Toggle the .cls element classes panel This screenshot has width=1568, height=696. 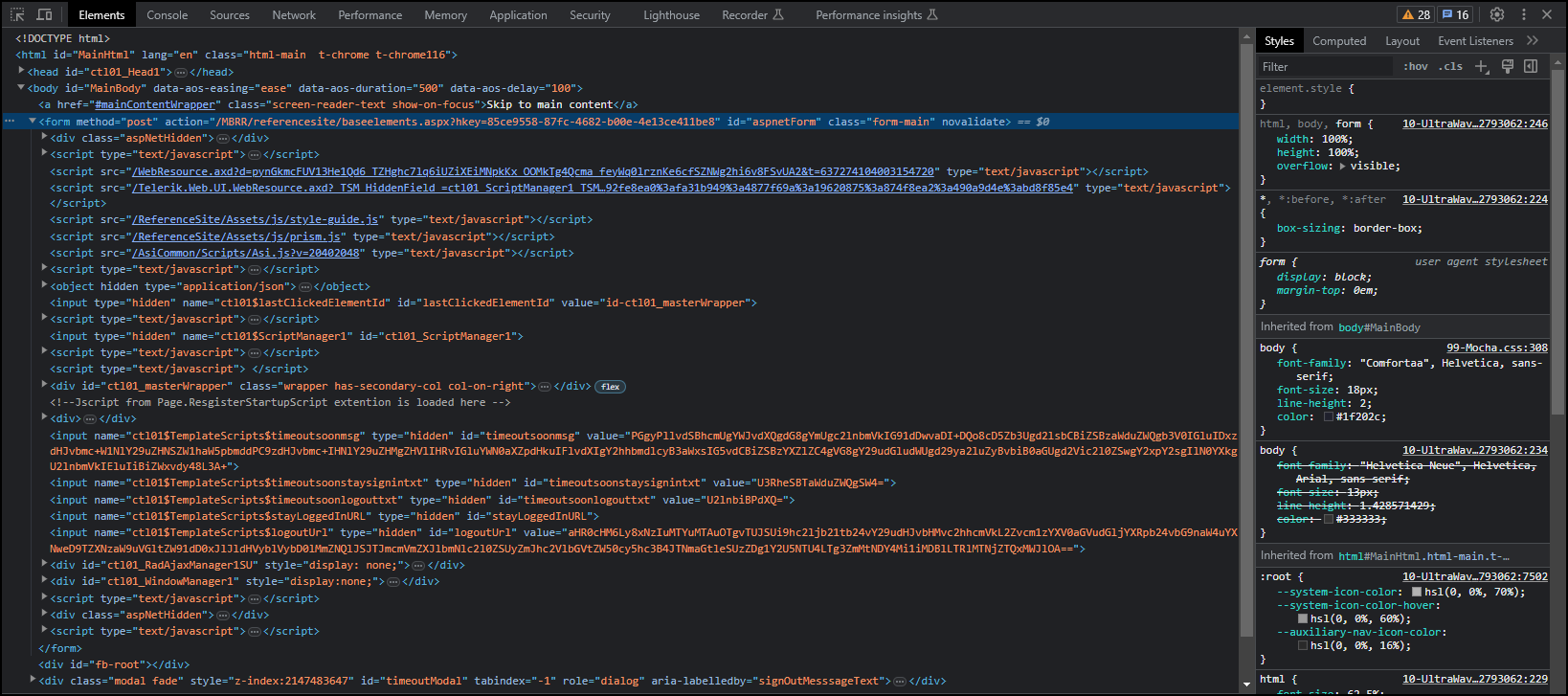[x=1450, y=66]
